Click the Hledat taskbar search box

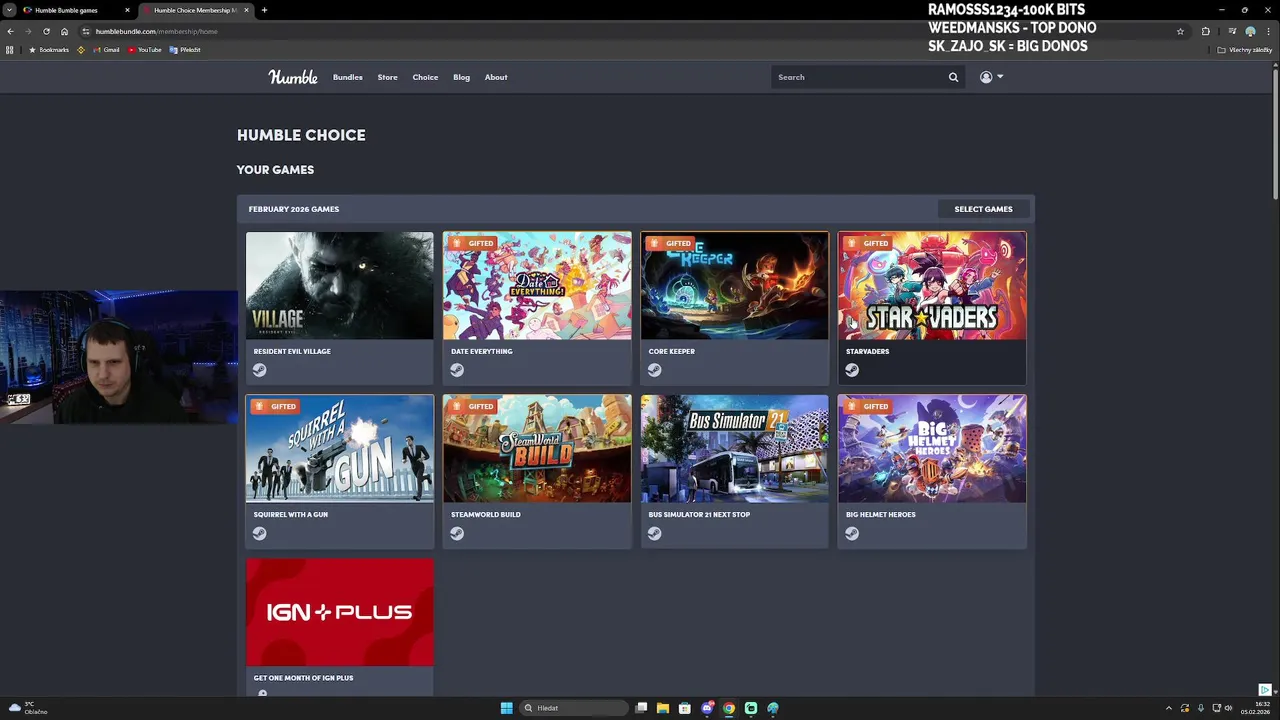574,708
